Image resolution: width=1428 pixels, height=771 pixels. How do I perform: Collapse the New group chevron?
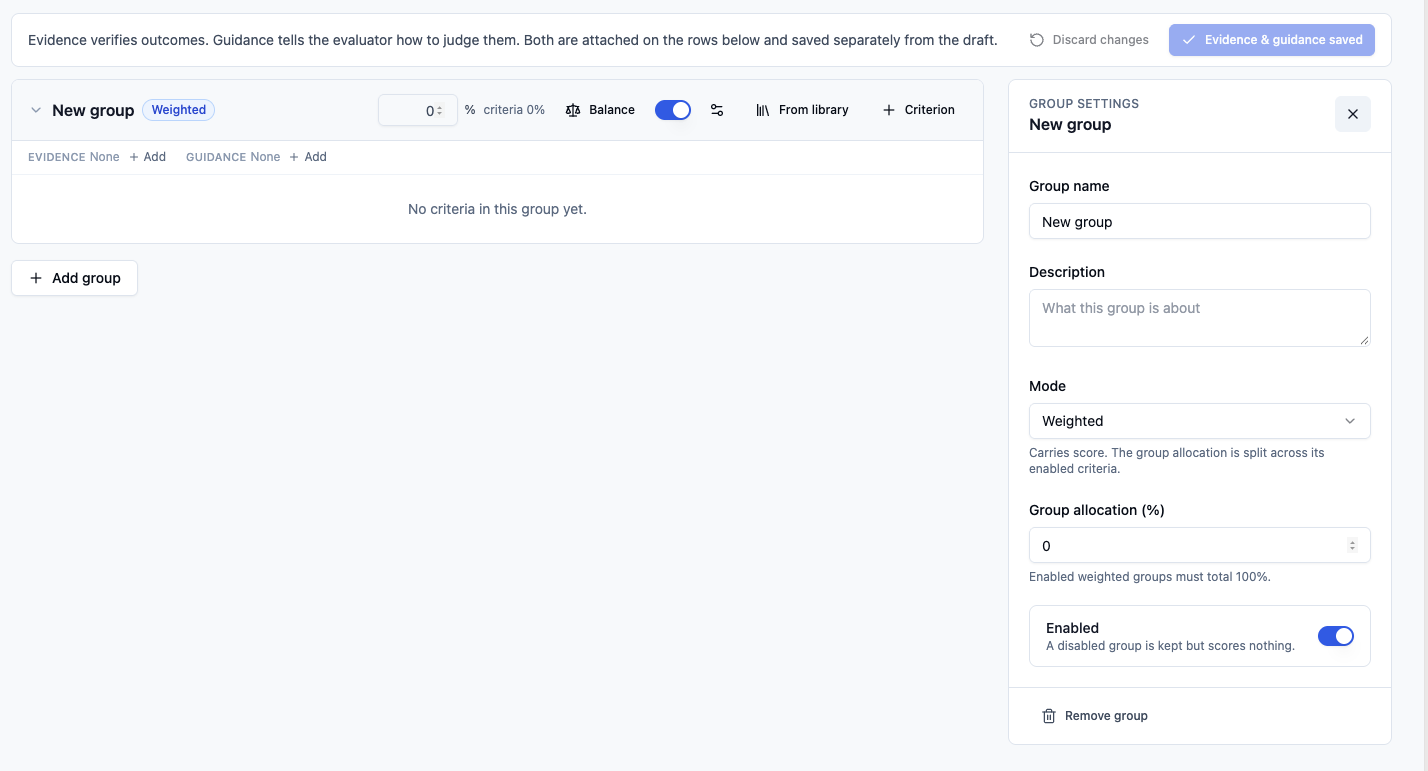coord(36,110)
